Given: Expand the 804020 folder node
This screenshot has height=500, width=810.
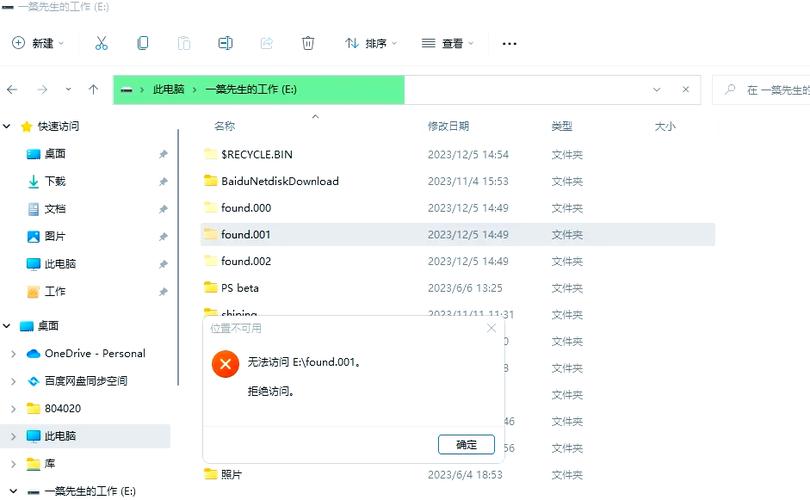Looking at the screenshot, I should point(13,409).
